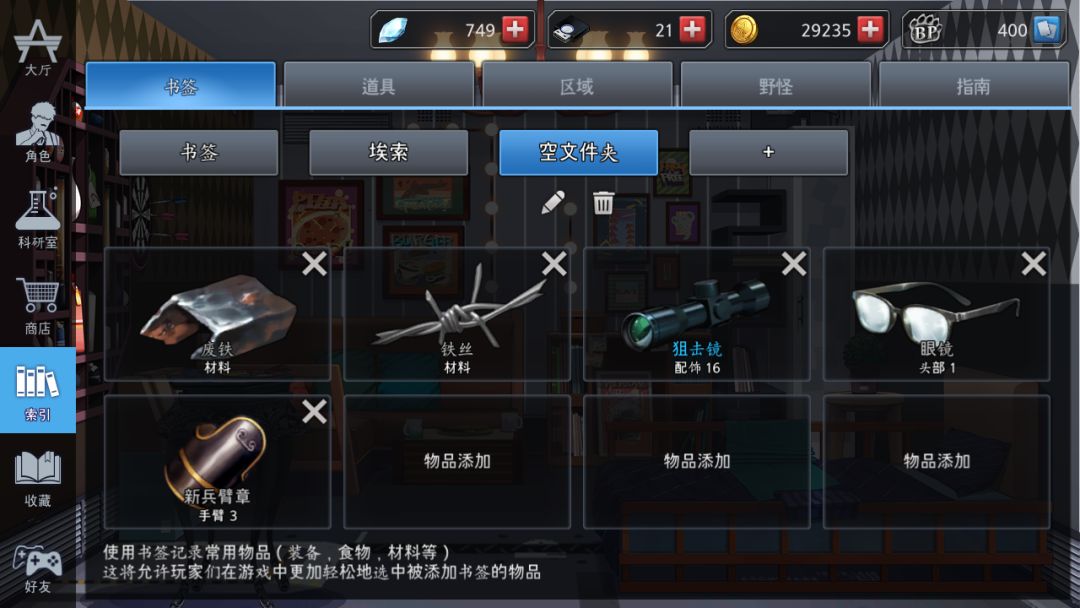Screen dimensions: 1080x608
Task: Switch to the 野怪 tab
Action: [x=775, y=85]
